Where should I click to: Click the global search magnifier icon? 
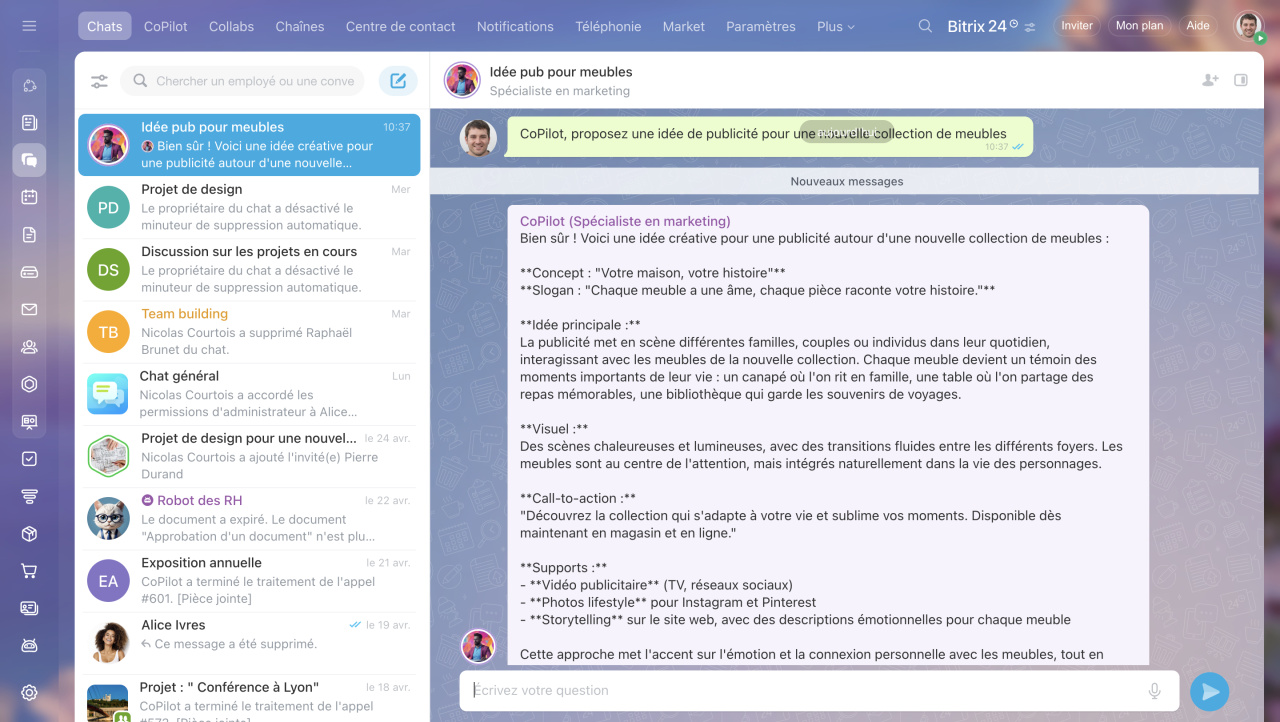pos(925,26)
